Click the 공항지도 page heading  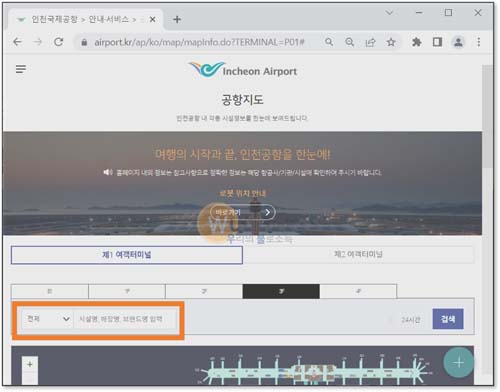click(242, 100)
